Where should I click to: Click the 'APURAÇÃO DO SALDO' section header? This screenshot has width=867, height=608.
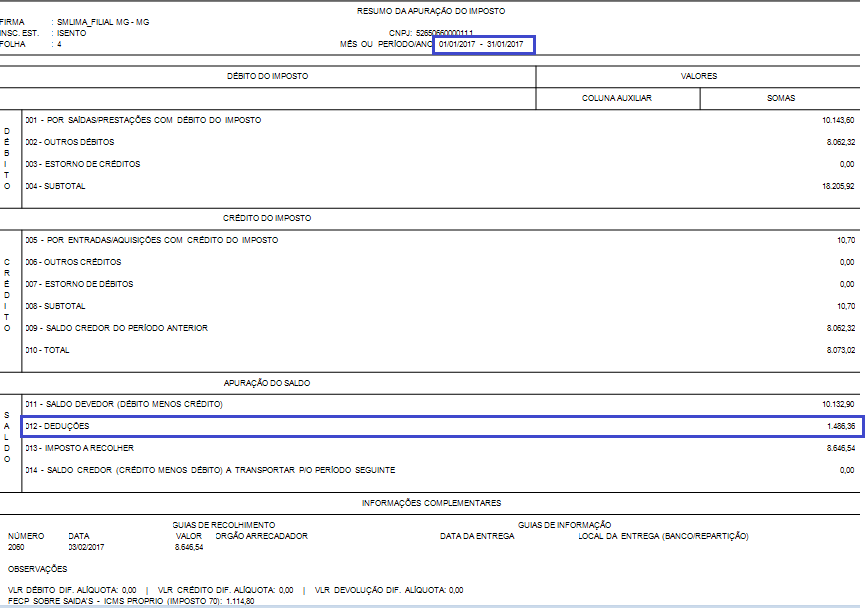coord(267,383)
